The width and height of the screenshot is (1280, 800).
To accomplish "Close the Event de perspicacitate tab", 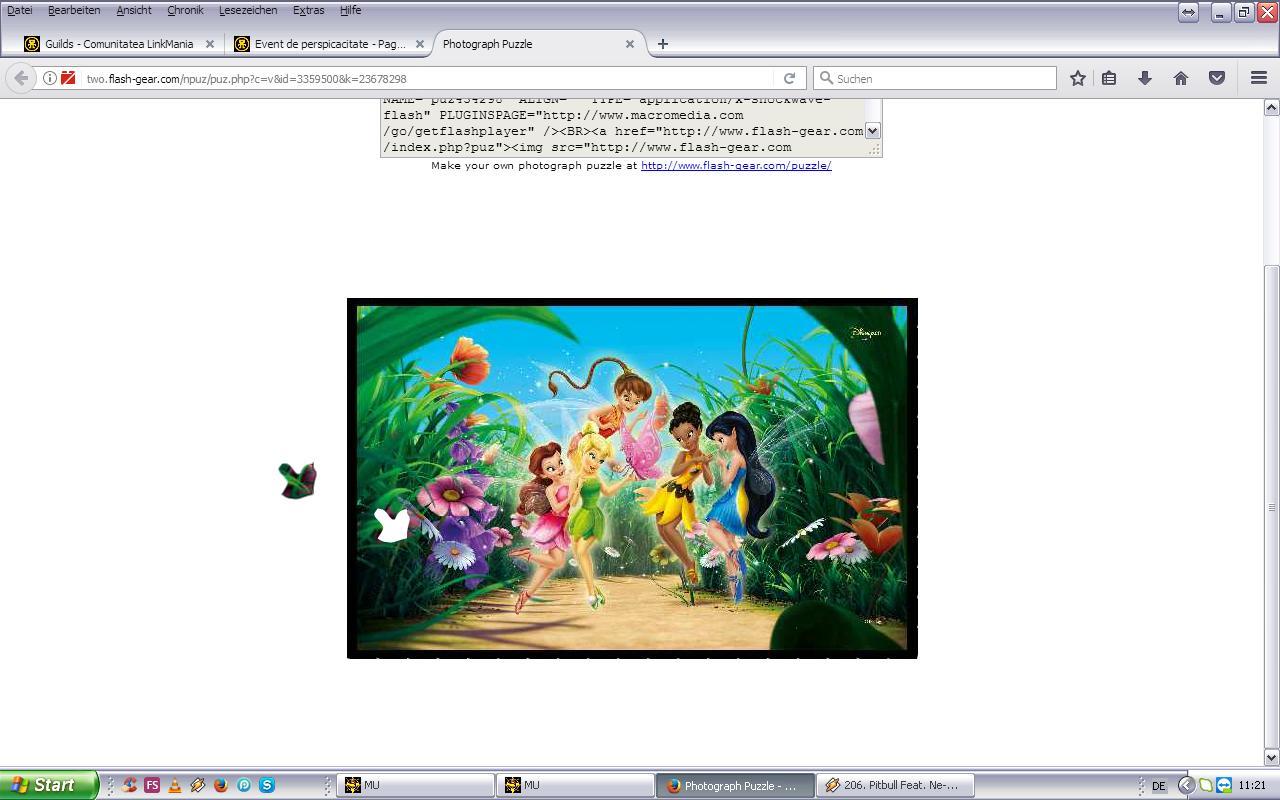I will tap(420, 44).
